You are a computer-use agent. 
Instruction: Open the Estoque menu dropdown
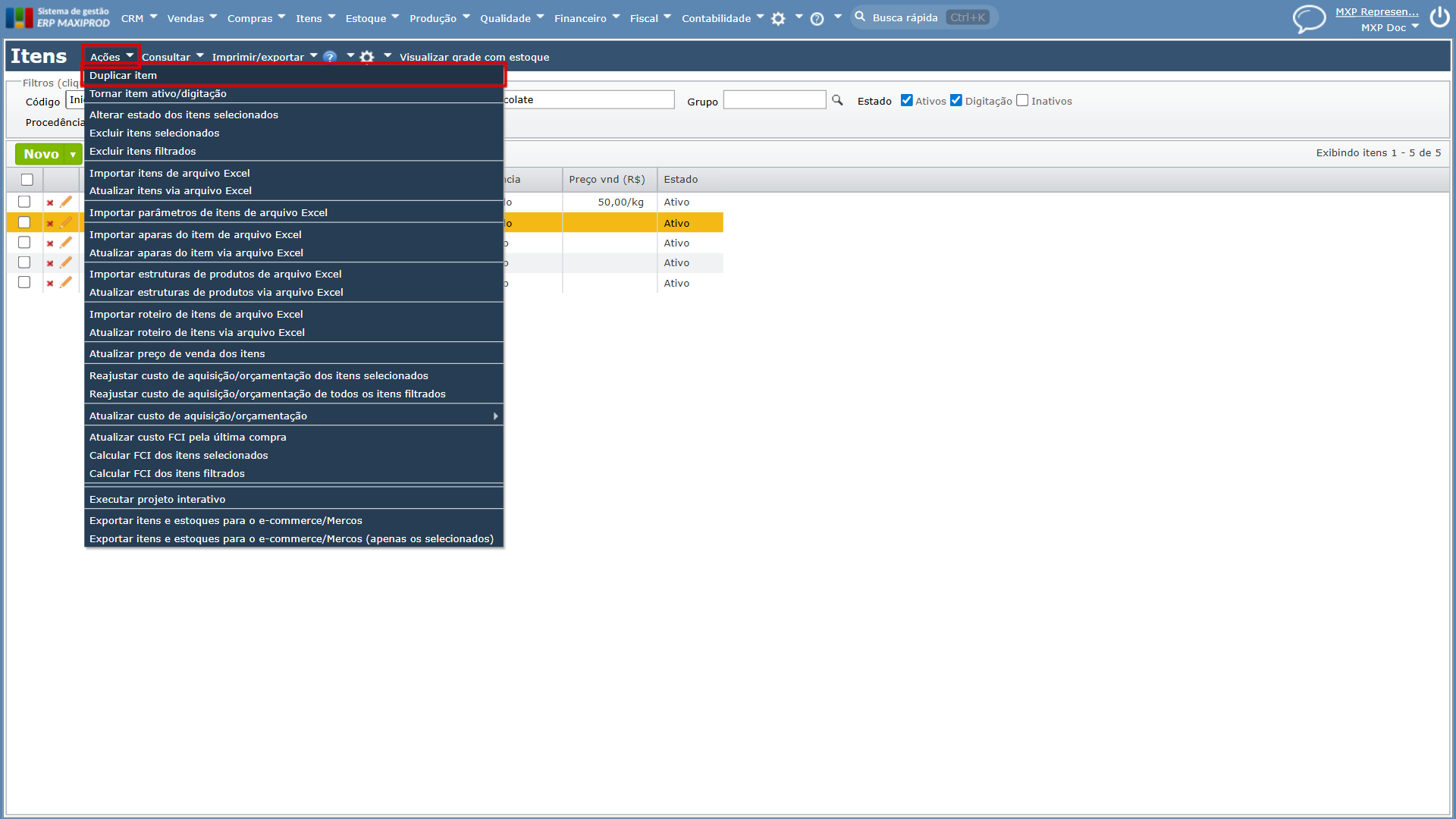(x=372, y=18)
